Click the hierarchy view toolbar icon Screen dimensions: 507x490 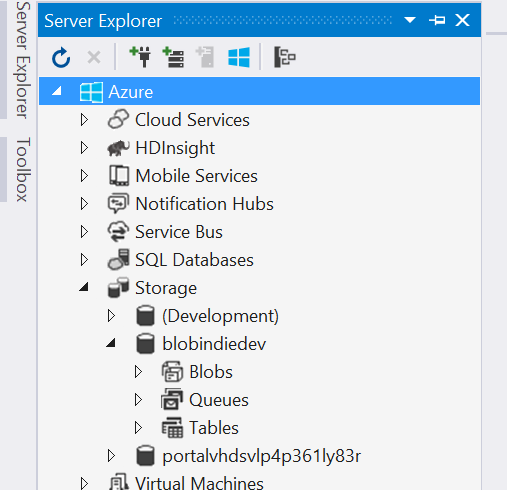coord(284,57)
